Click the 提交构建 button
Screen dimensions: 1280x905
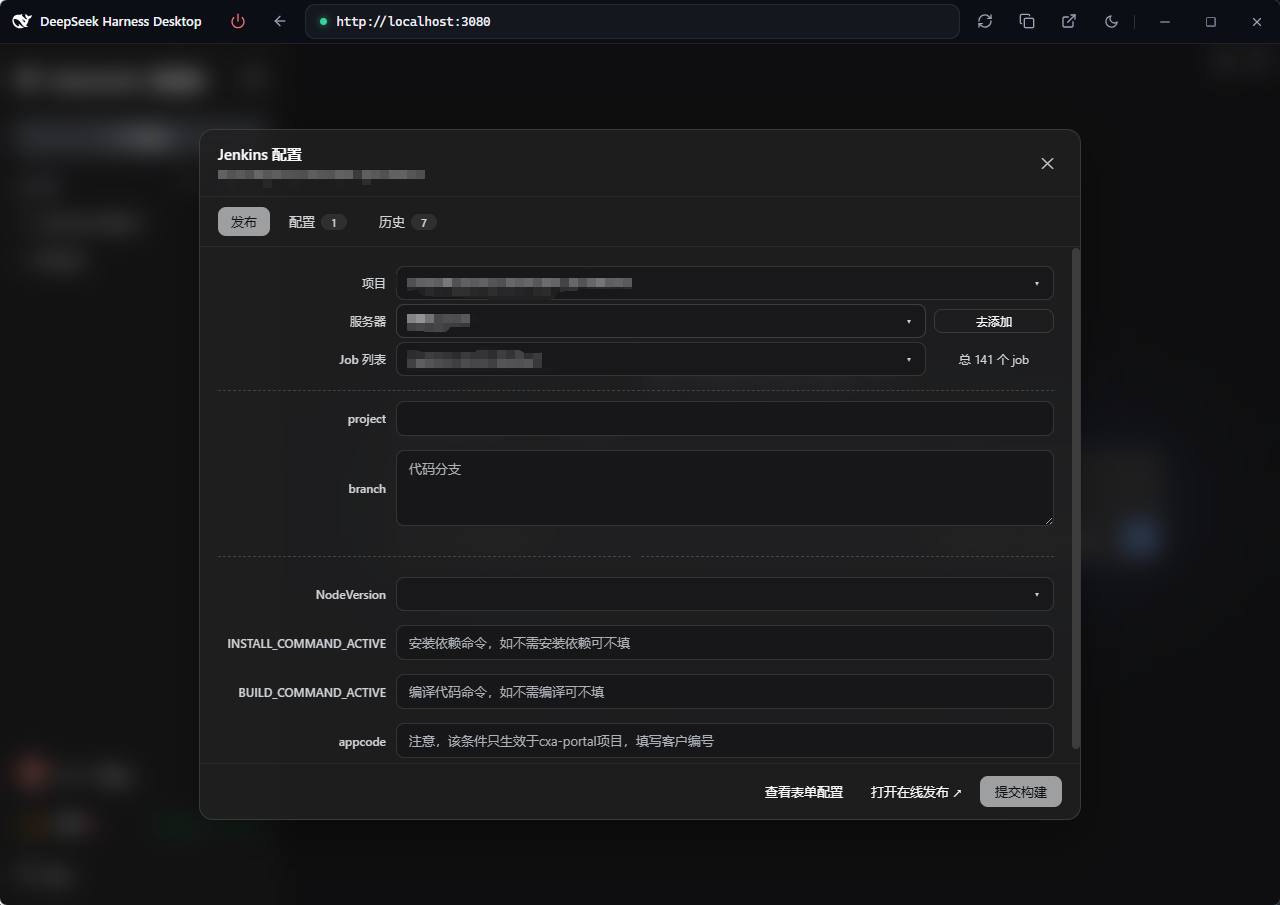point(1021,792)
